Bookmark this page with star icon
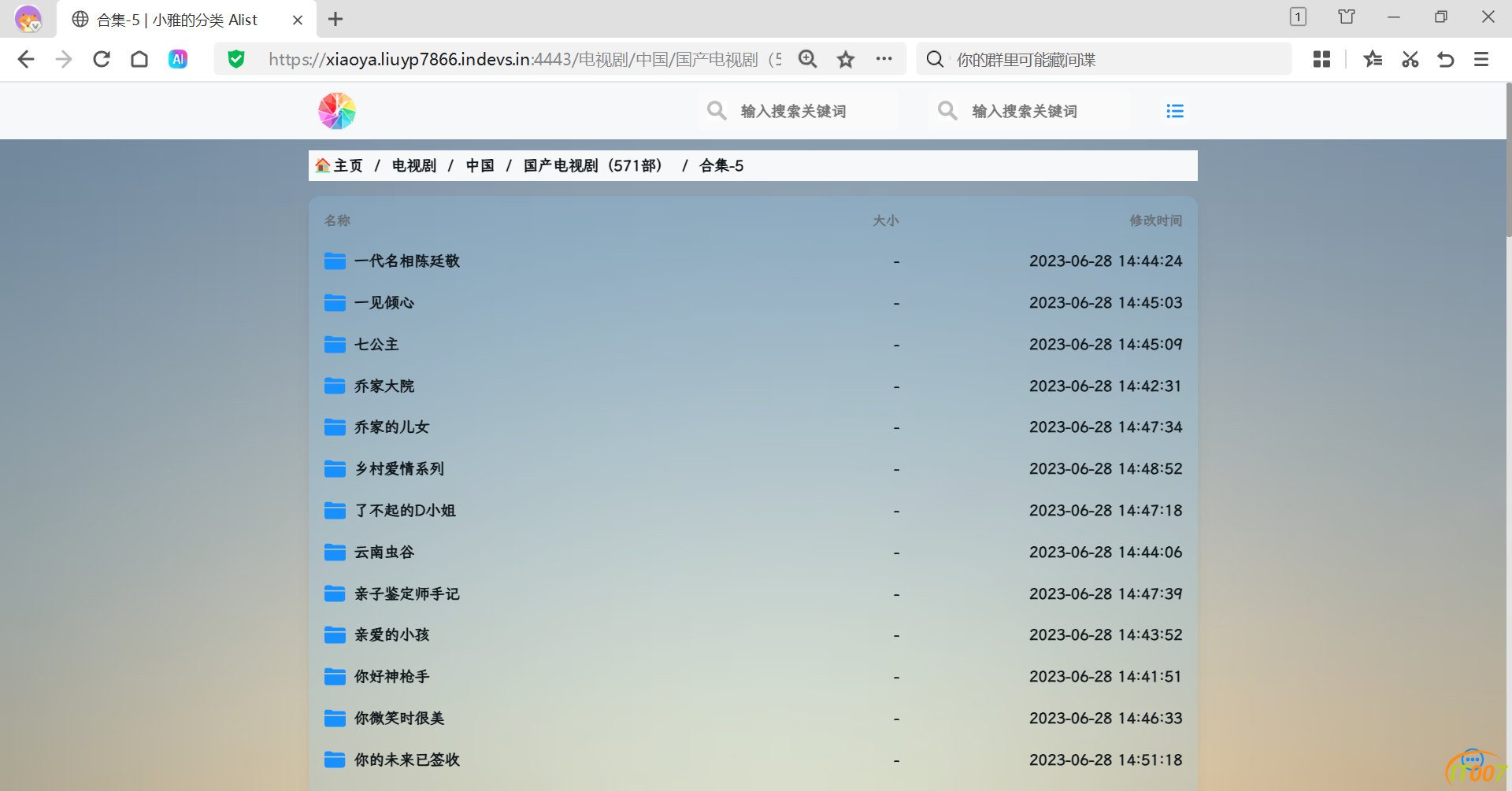This screenshot has height=791, width=1512. 846,59
